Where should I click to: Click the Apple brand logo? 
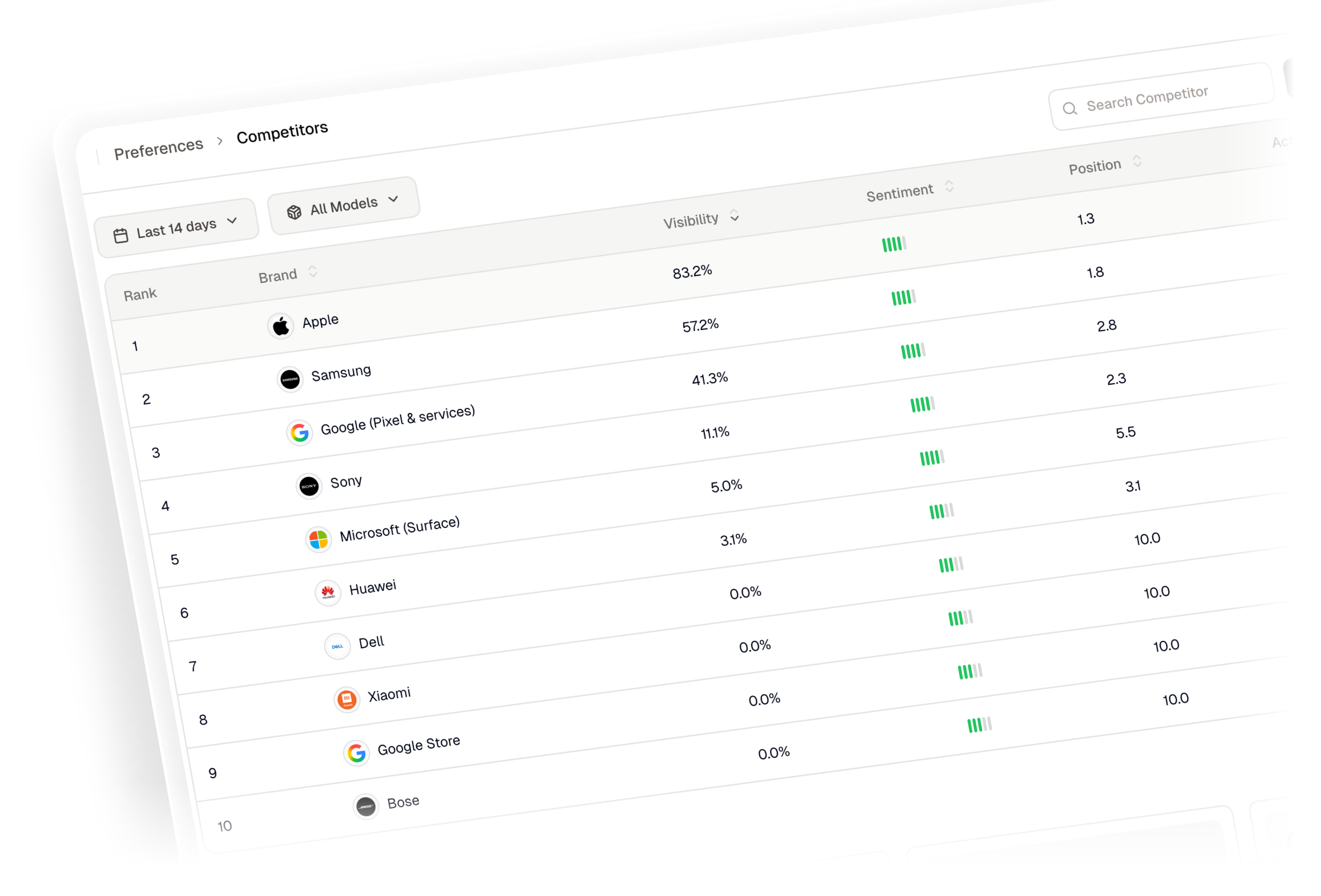280,325
